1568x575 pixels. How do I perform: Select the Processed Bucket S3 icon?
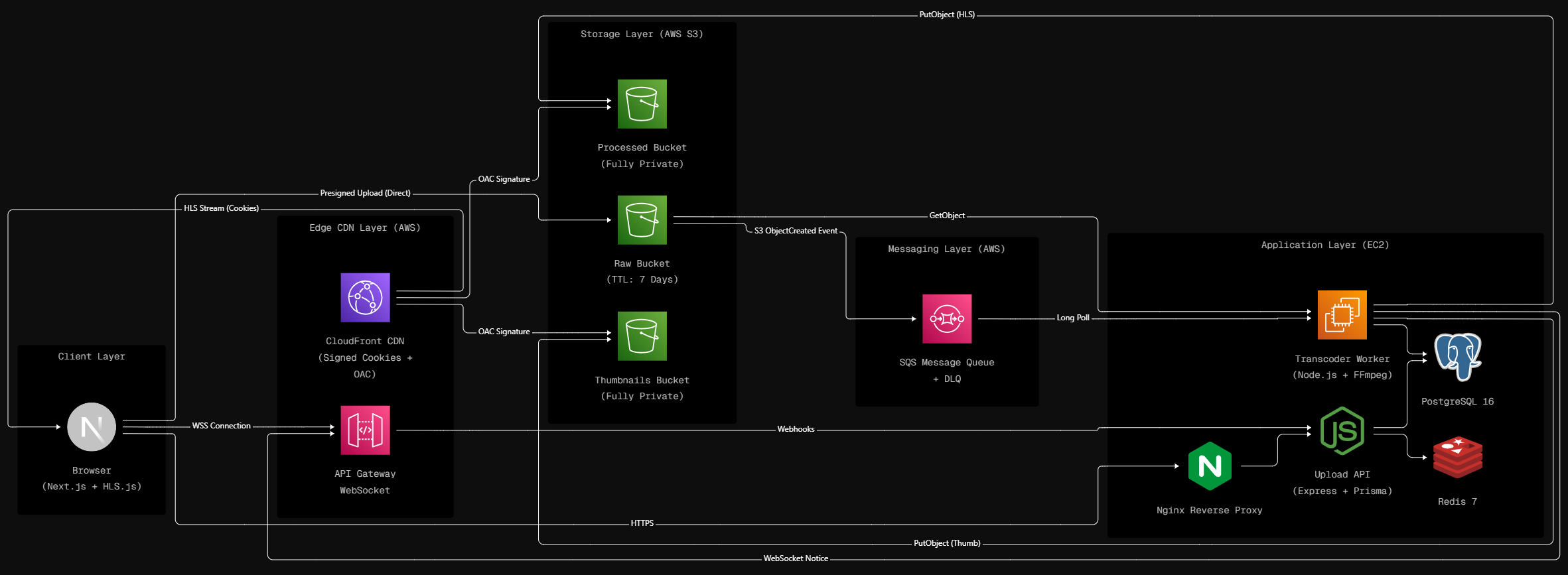tap(642, 104)
